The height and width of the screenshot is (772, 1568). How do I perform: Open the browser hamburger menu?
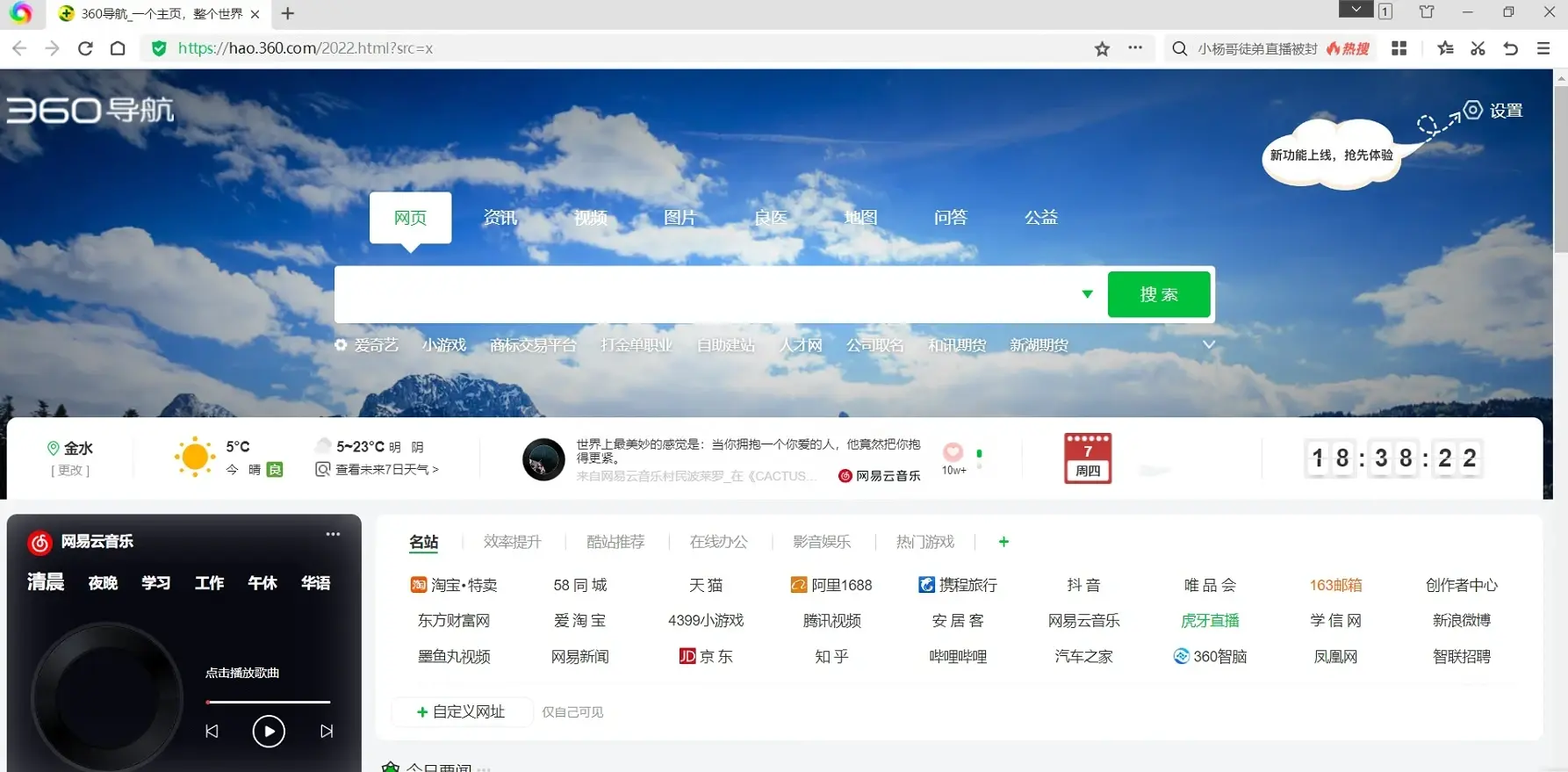[x=1543, y=48]
